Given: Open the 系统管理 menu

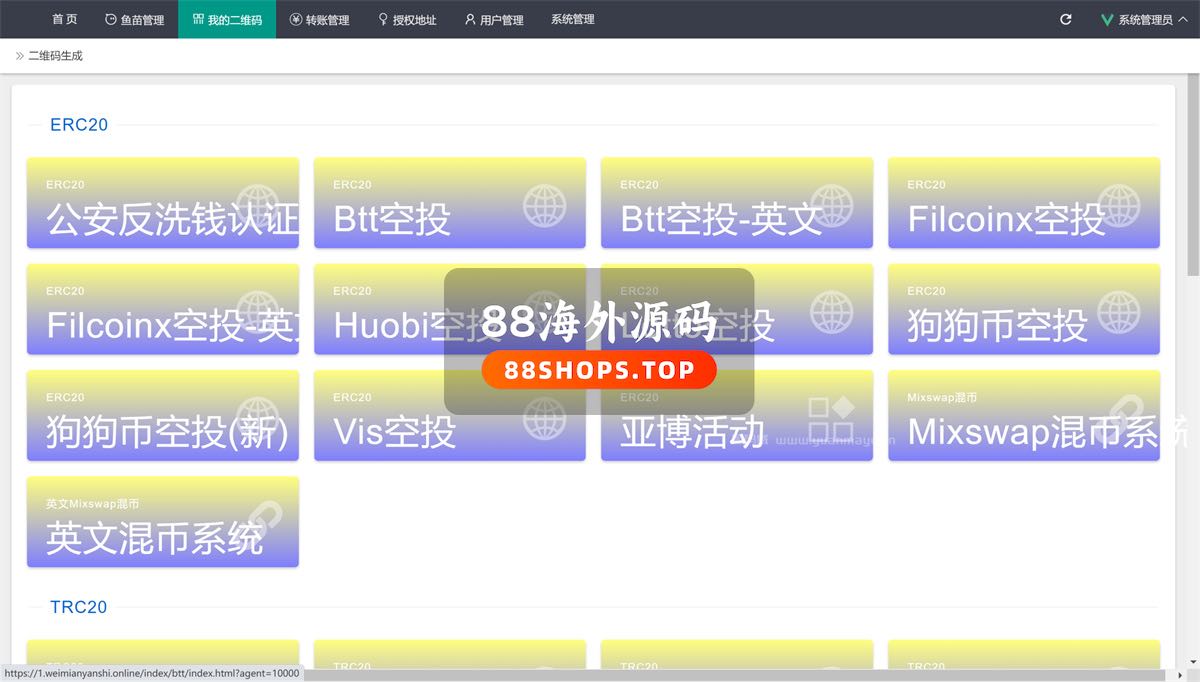Looking at the screenshot, I should [572, 19].
